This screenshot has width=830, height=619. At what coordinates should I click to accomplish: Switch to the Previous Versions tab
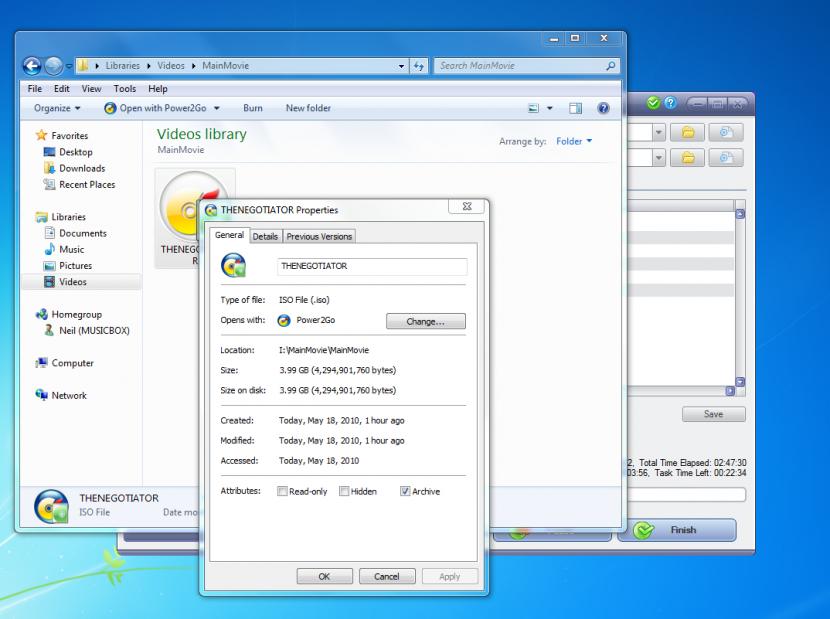click(319, 236)
